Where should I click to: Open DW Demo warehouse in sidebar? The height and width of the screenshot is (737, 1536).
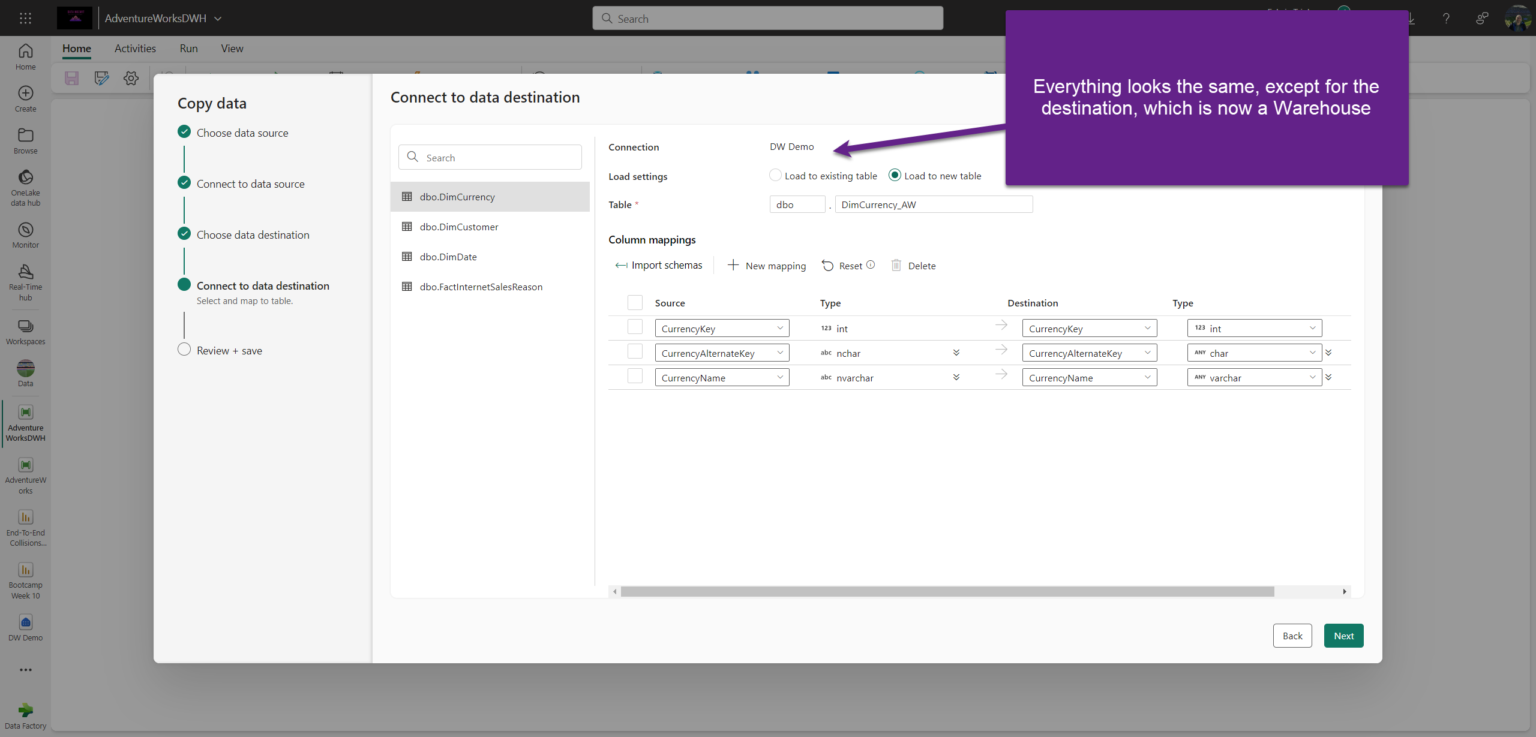tap(25, 628)
